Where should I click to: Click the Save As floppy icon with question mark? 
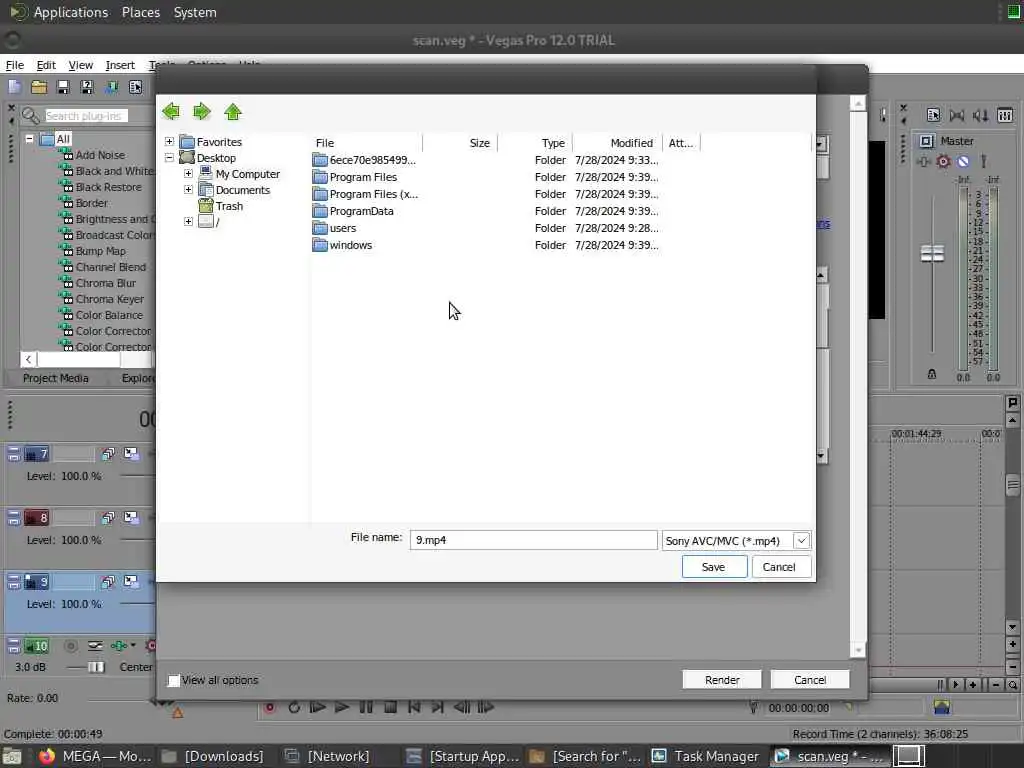point(87,86)
